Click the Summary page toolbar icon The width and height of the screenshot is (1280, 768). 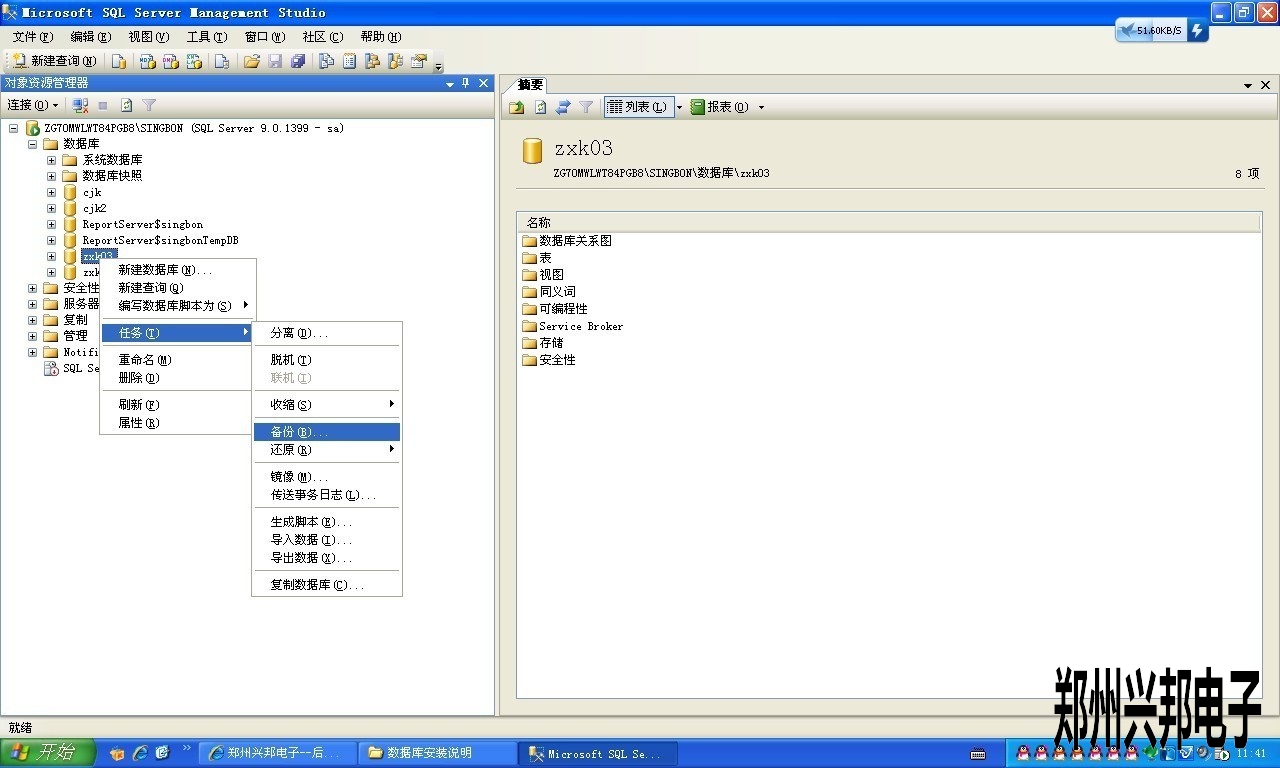pos(349,61)
